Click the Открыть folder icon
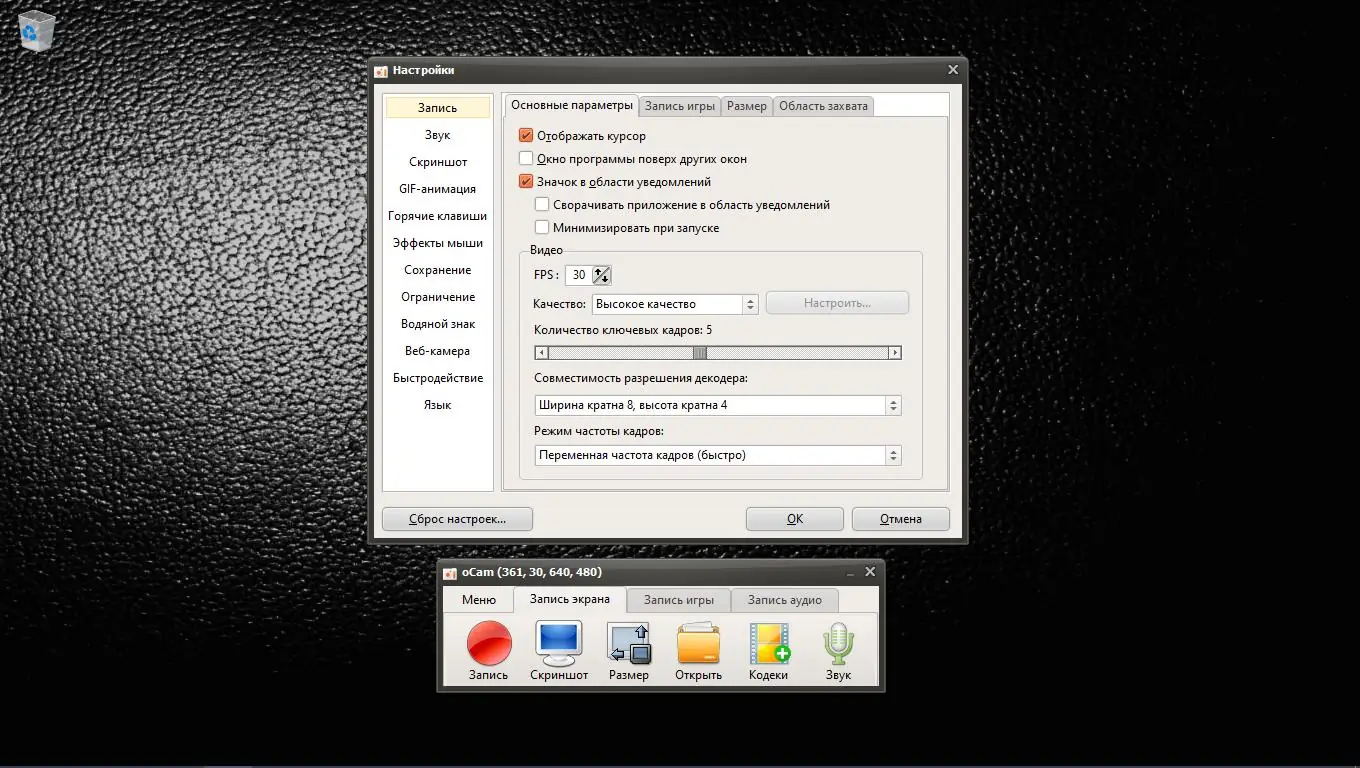1360x768 pixels. [698, 643]
